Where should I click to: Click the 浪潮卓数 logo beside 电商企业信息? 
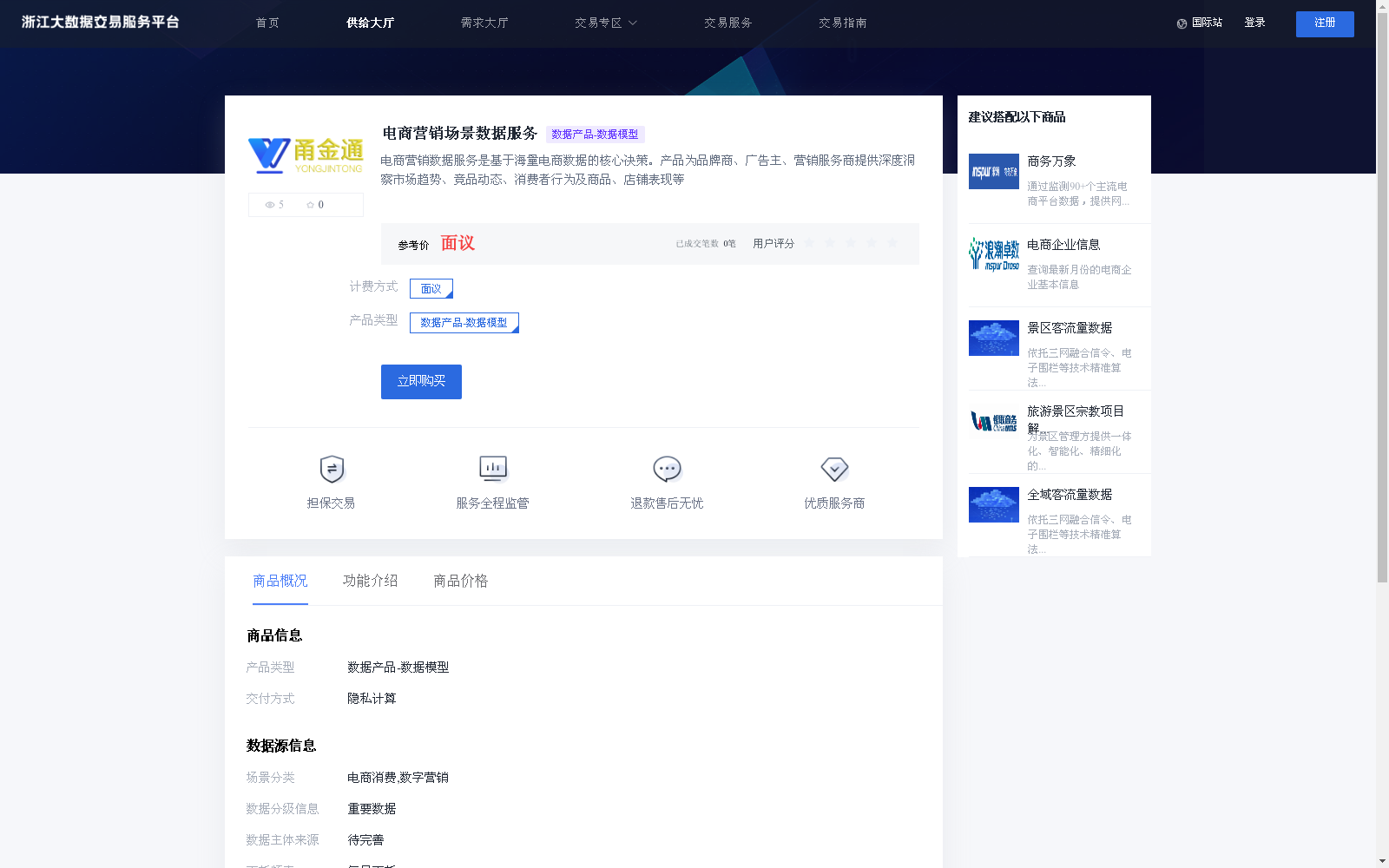coord(993,255)
